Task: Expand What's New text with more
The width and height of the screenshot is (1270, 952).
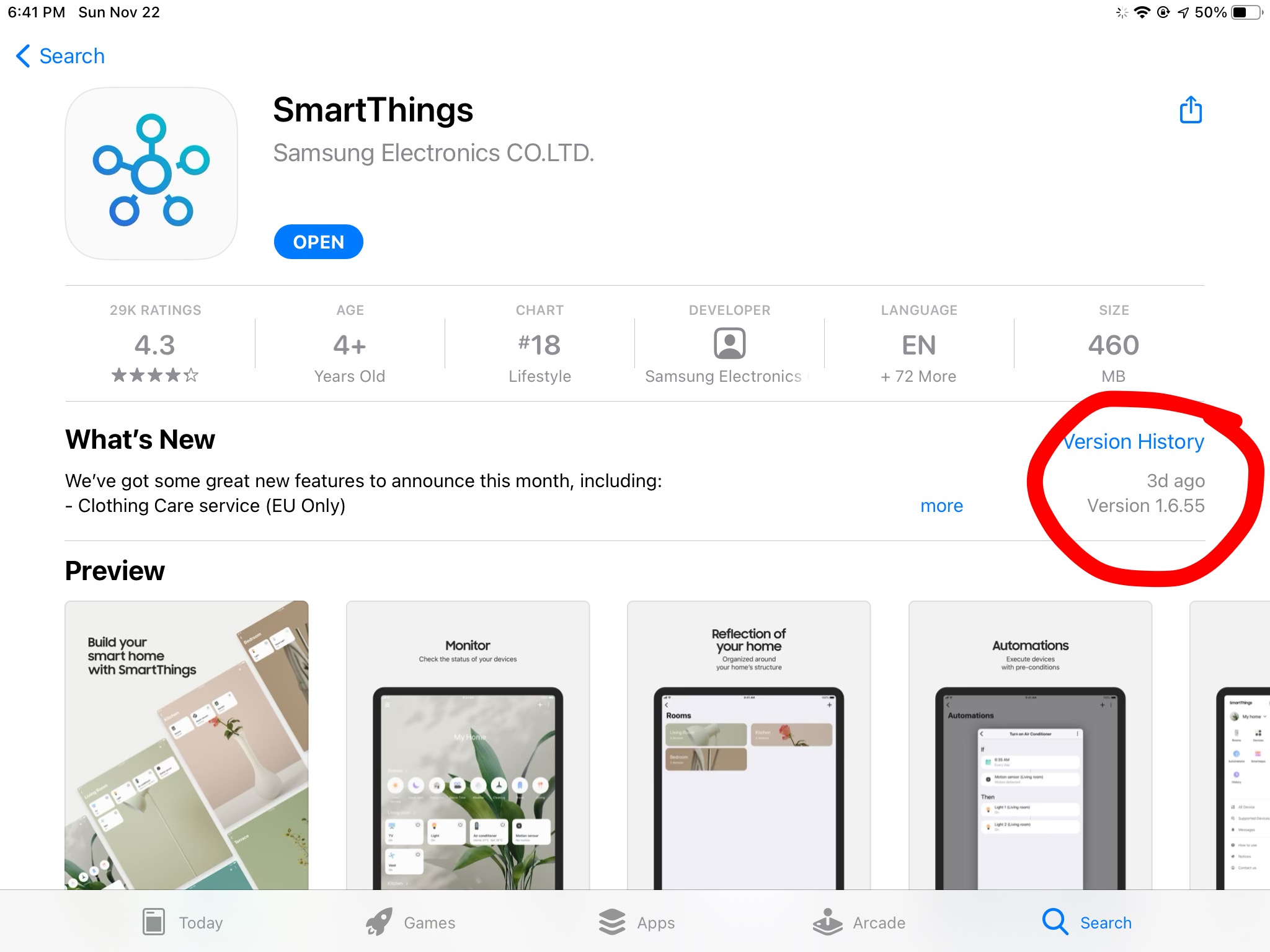Action: pos(941,506)
